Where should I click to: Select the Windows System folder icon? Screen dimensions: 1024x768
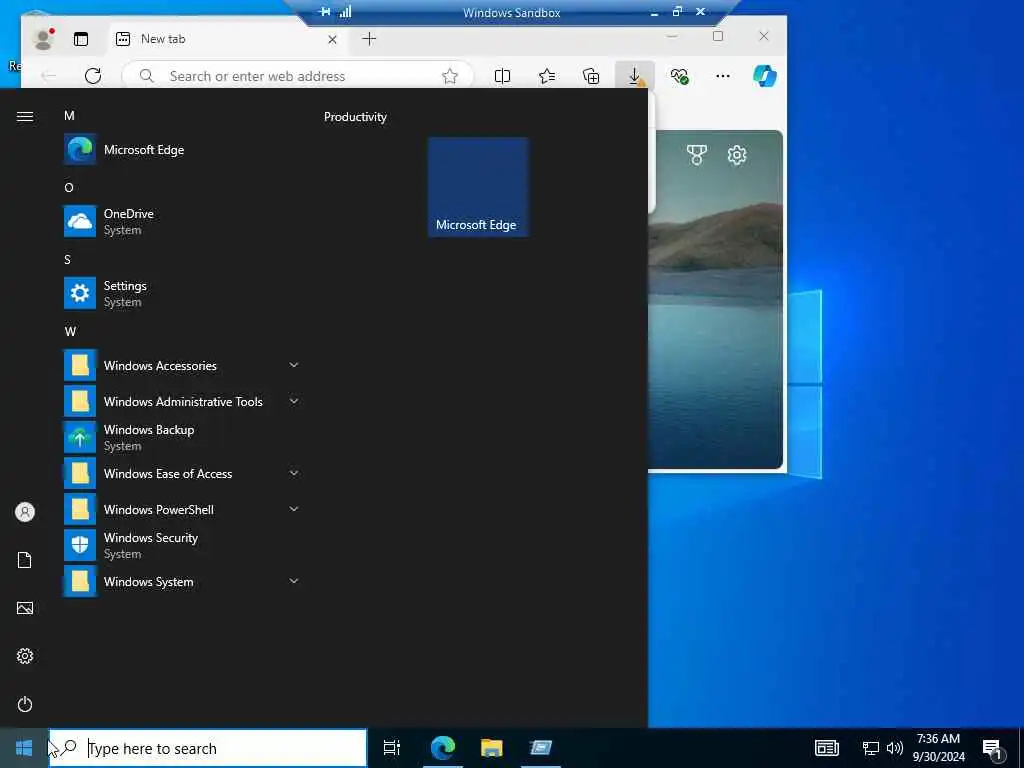(80, 581)
